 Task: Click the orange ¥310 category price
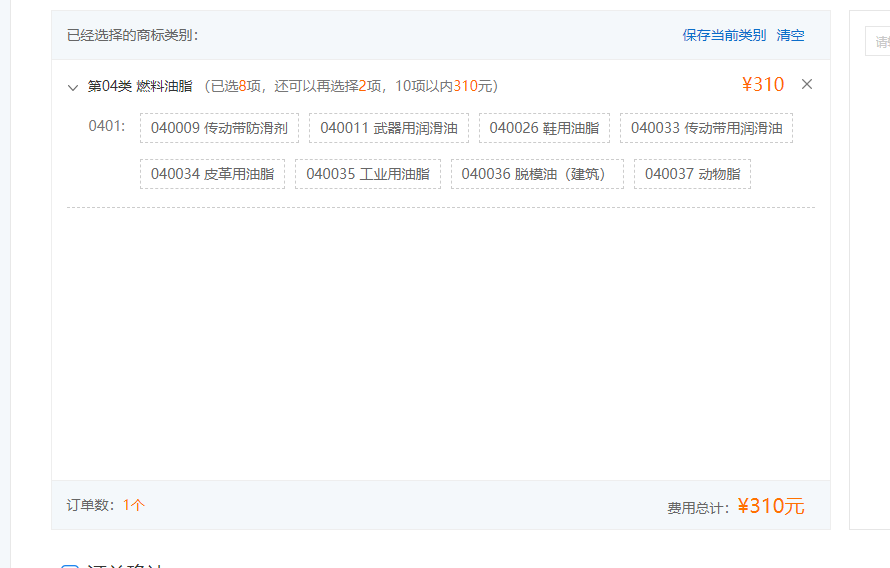[763, 85]
